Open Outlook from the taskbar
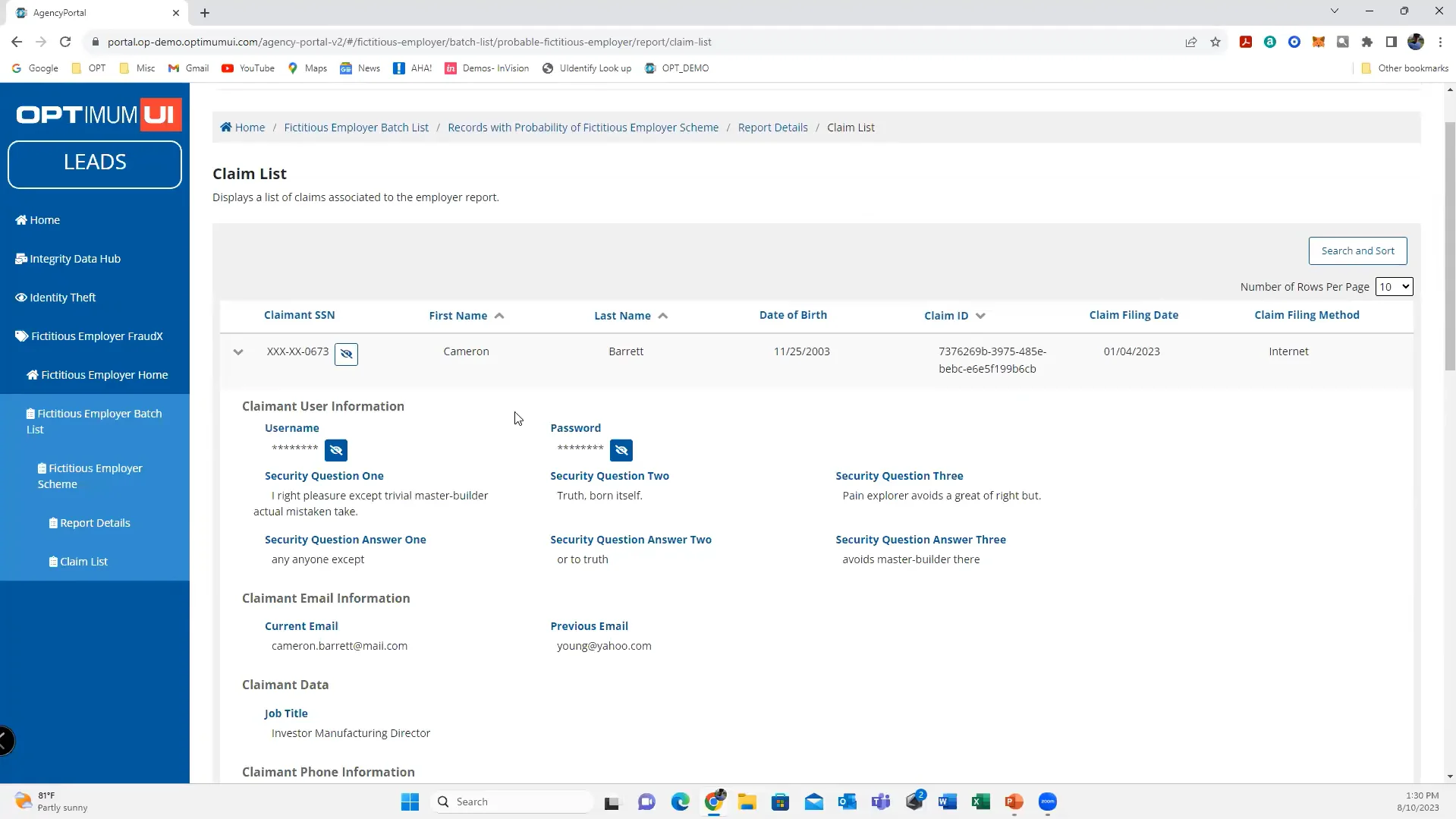Screen dimensions: 1456x819 pos(847,802)
